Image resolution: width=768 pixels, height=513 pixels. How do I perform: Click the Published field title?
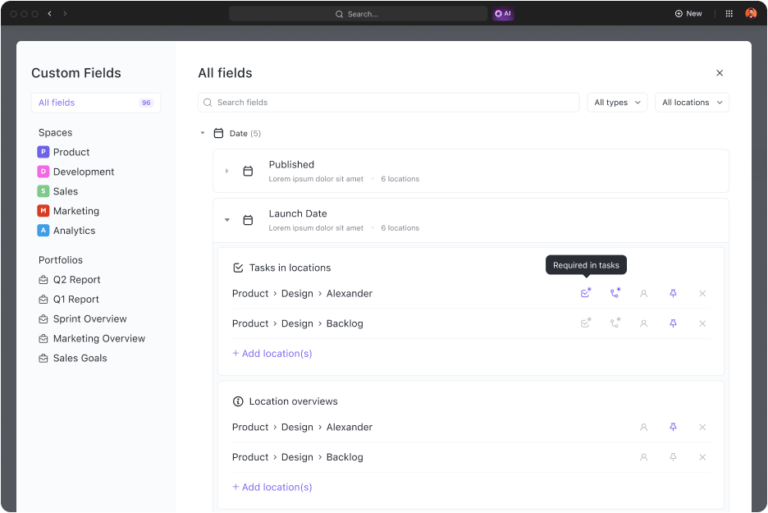291,165
